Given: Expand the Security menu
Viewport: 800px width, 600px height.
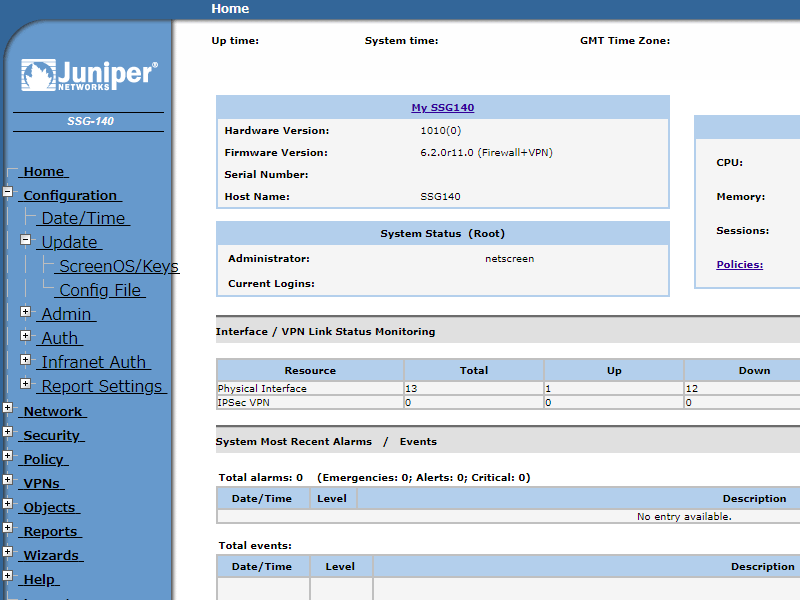Looking at the screenshot, I should point(8,432).
